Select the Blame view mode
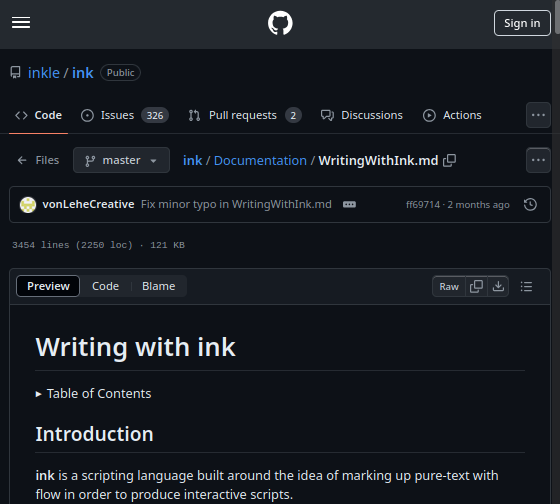560x504 pixels. 159,286
